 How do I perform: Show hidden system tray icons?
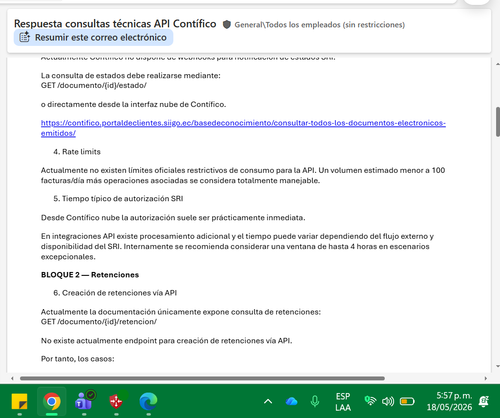(268, 401)
